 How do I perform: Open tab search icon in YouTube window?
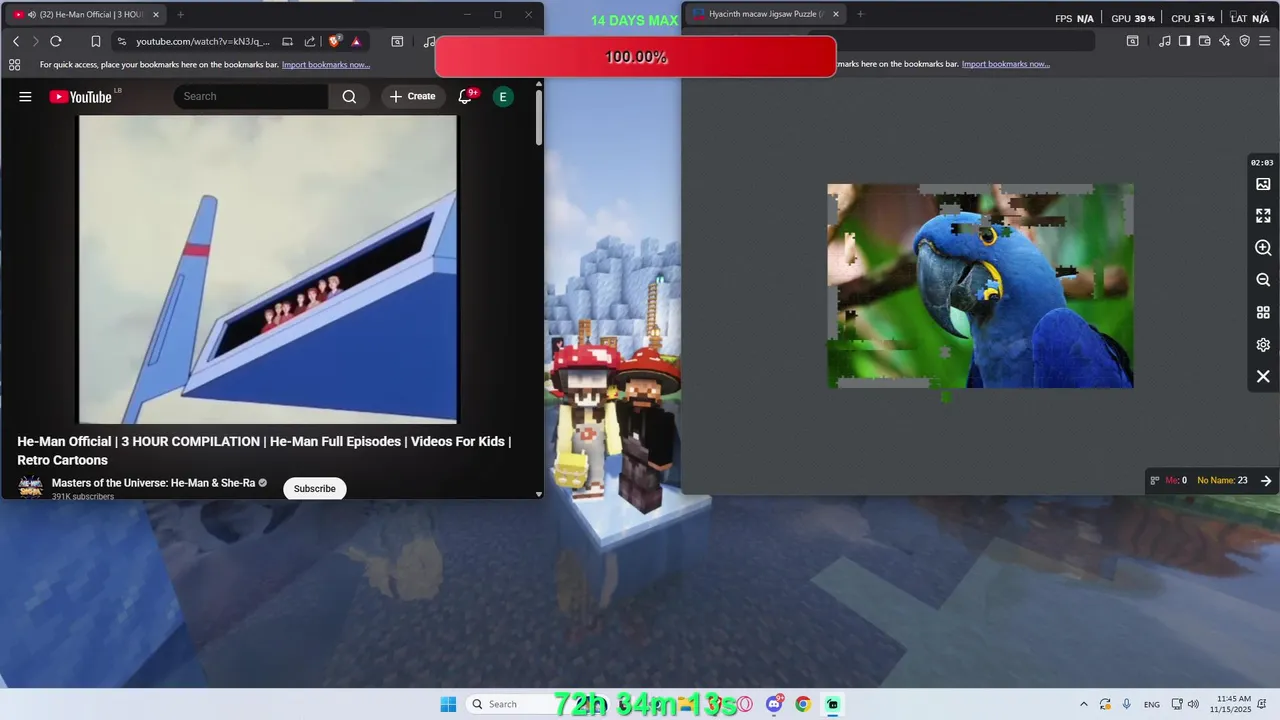(397, 41)
